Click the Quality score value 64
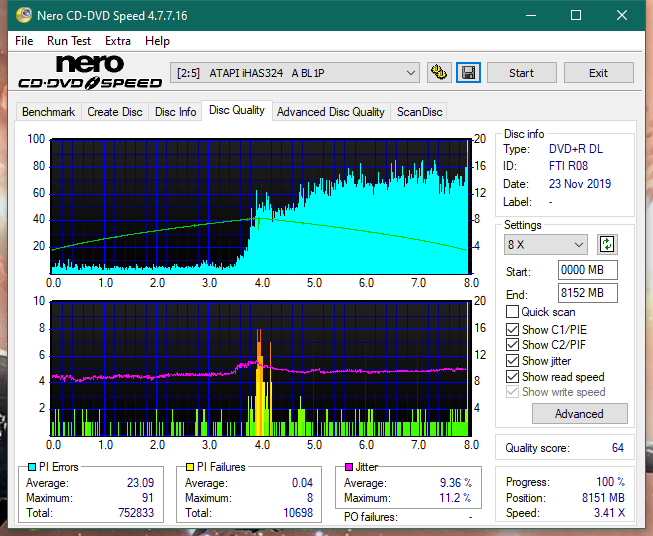 click(x=618, y=448)
